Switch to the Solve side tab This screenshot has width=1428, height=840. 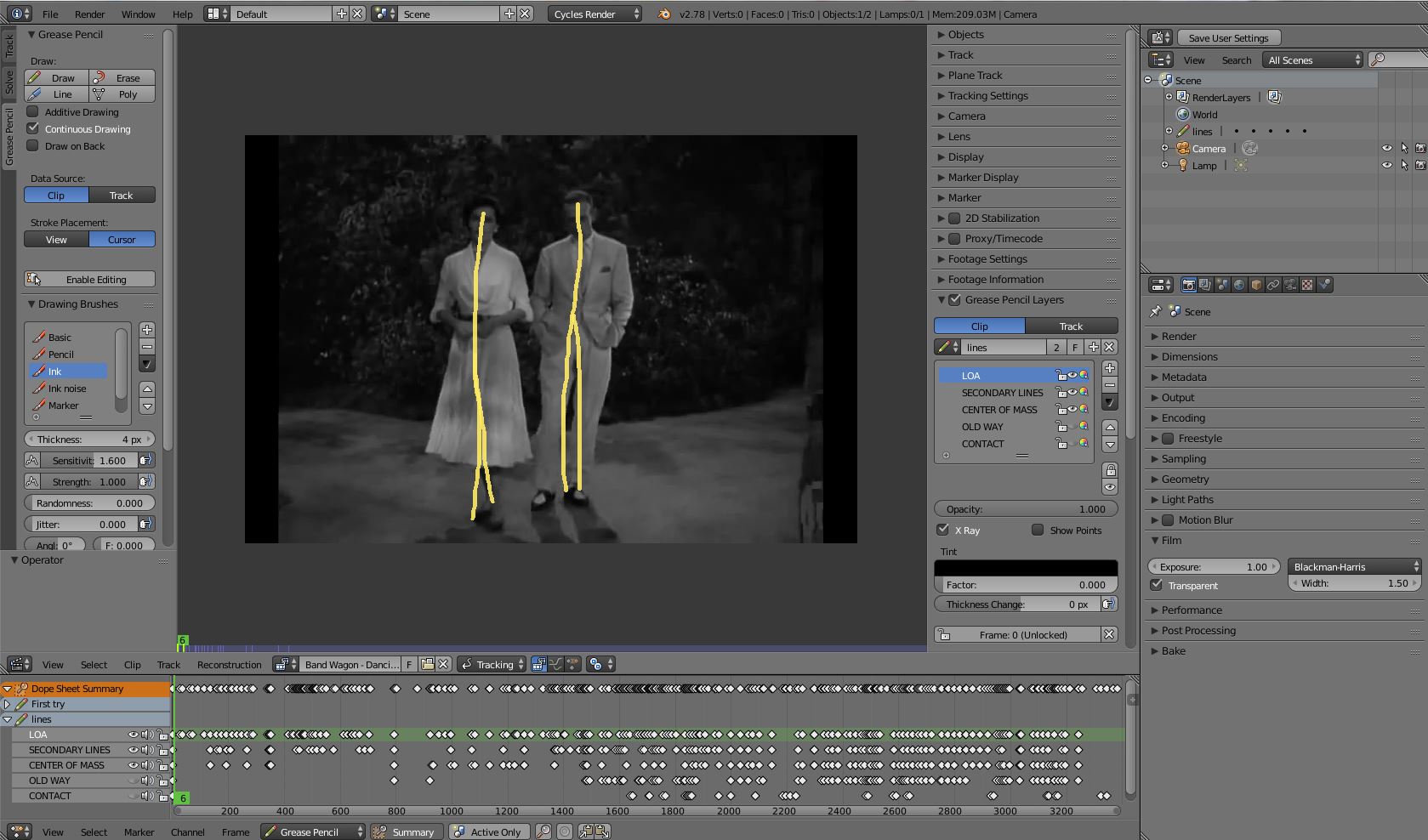(9, 82)
